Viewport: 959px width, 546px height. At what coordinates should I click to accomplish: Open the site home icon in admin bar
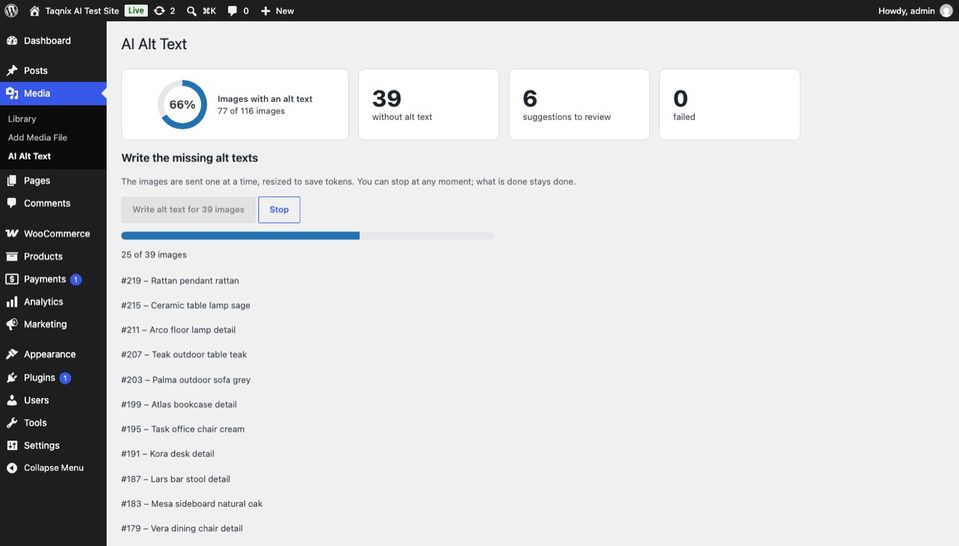34,11
